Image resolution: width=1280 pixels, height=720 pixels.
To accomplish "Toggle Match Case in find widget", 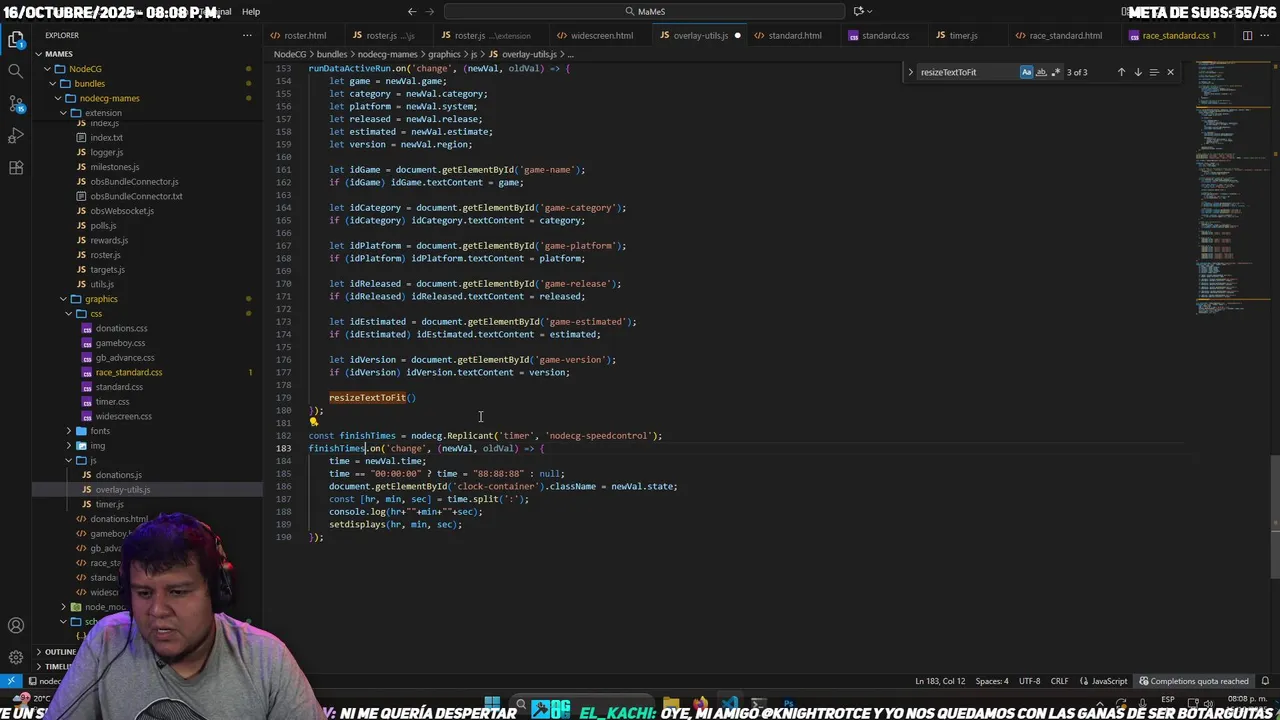I will (x=1026, y=72).
